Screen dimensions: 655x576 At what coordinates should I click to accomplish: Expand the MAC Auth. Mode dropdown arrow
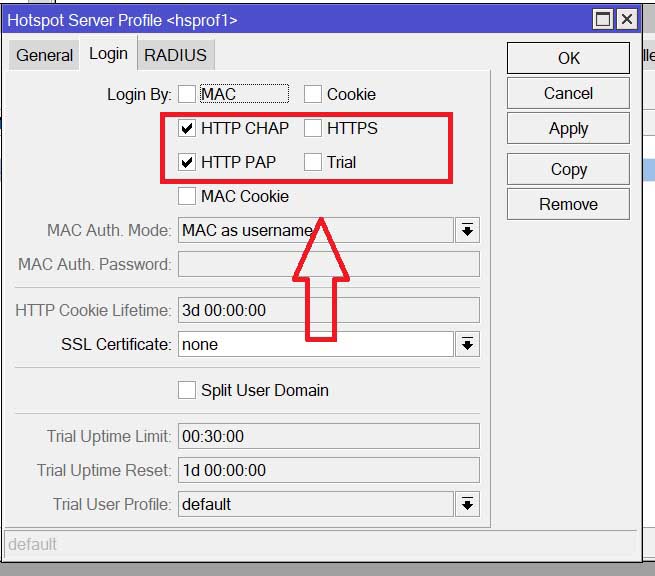click(x=467, y=231)
